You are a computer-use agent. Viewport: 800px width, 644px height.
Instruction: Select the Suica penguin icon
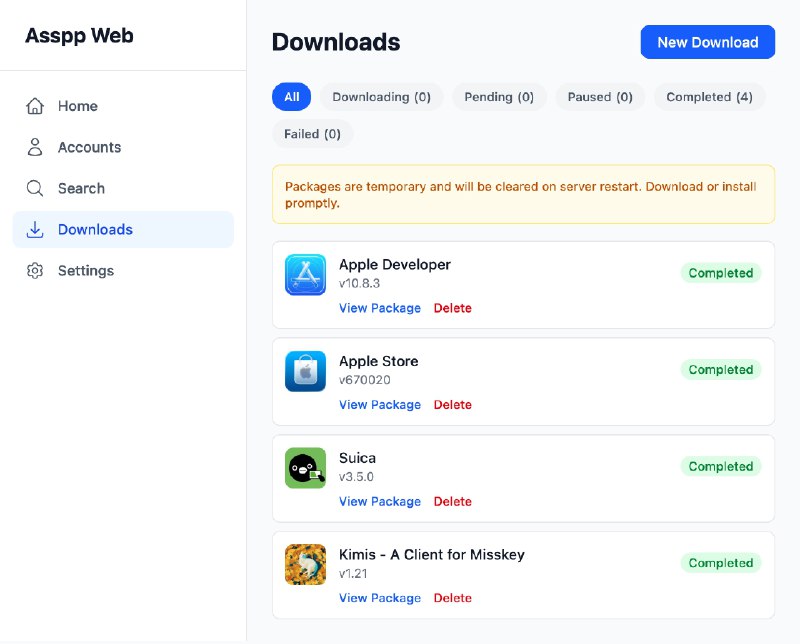305,467
